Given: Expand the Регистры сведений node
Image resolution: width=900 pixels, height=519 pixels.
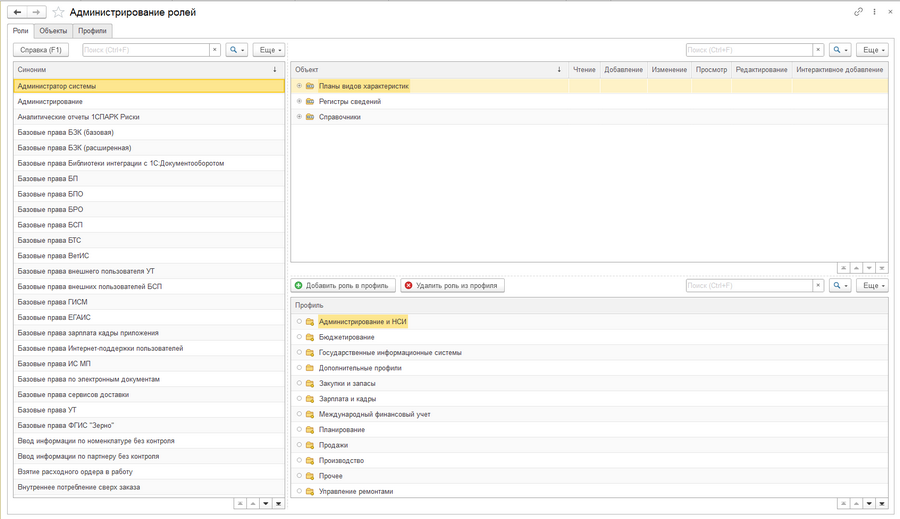Looking at the screenshot, I should tap(299, 101).
